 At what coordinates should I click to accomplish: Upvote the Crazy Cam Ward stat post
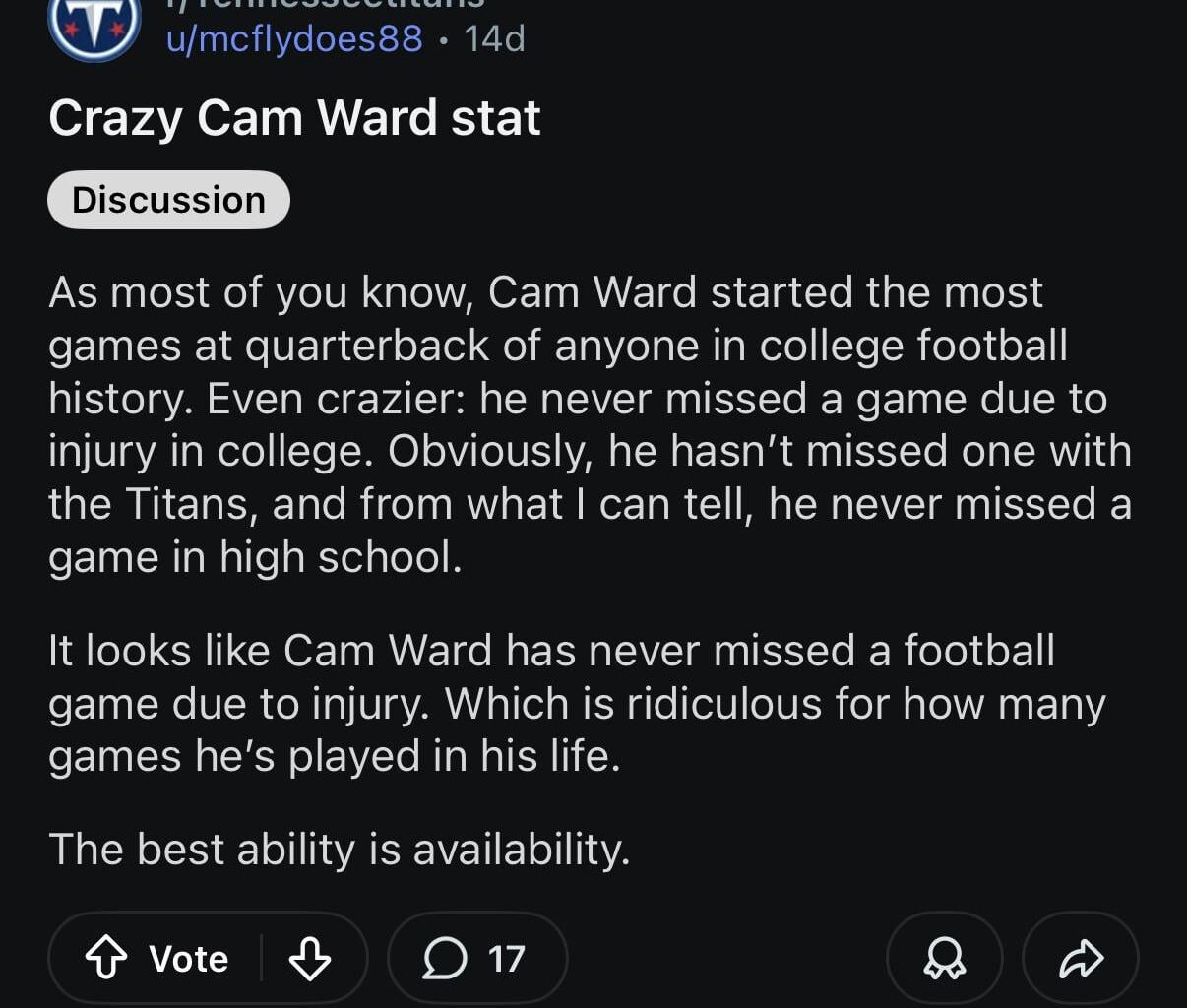click(x=106, y=958)
